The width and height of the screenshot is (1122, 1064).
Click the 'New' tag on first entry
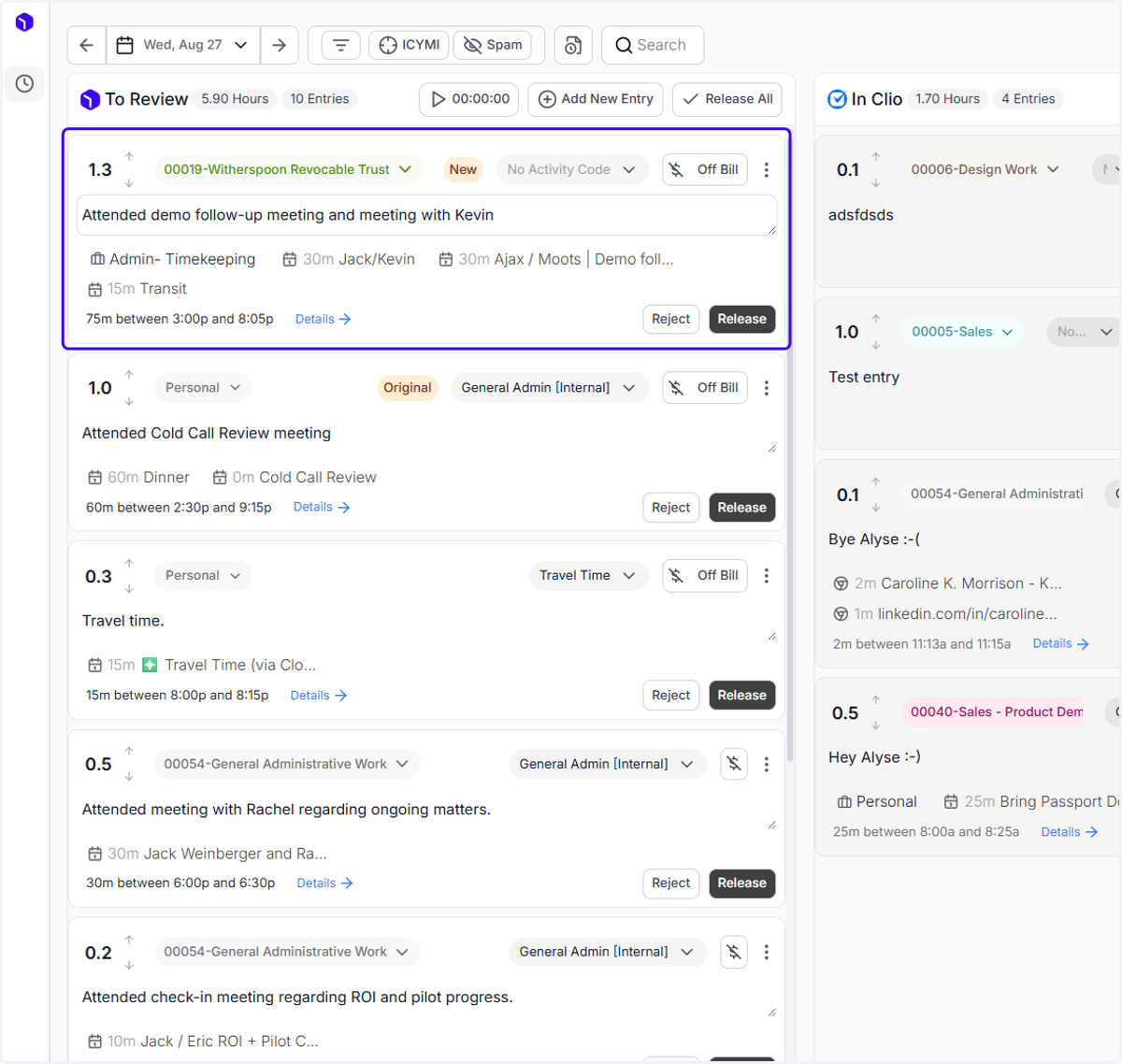pyautogui.click(x=463, y=170)
